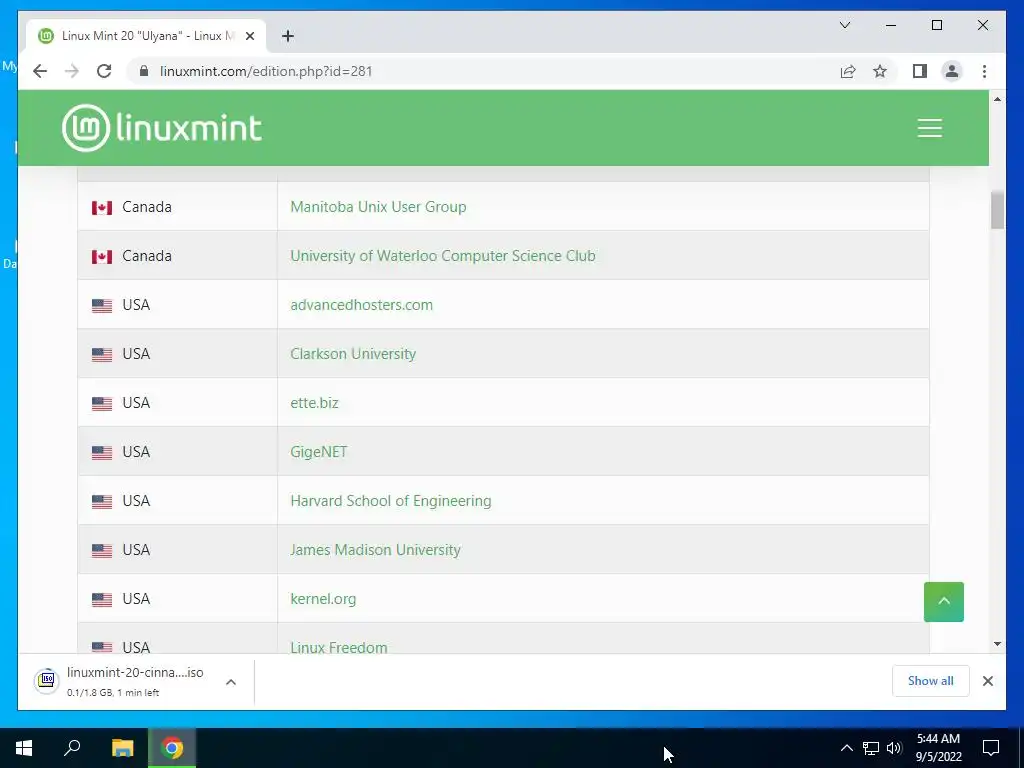Screen dimensions: 1024x768
Task: Open Manitoba Unix User Group mirror
Action: tap(378, 207)
